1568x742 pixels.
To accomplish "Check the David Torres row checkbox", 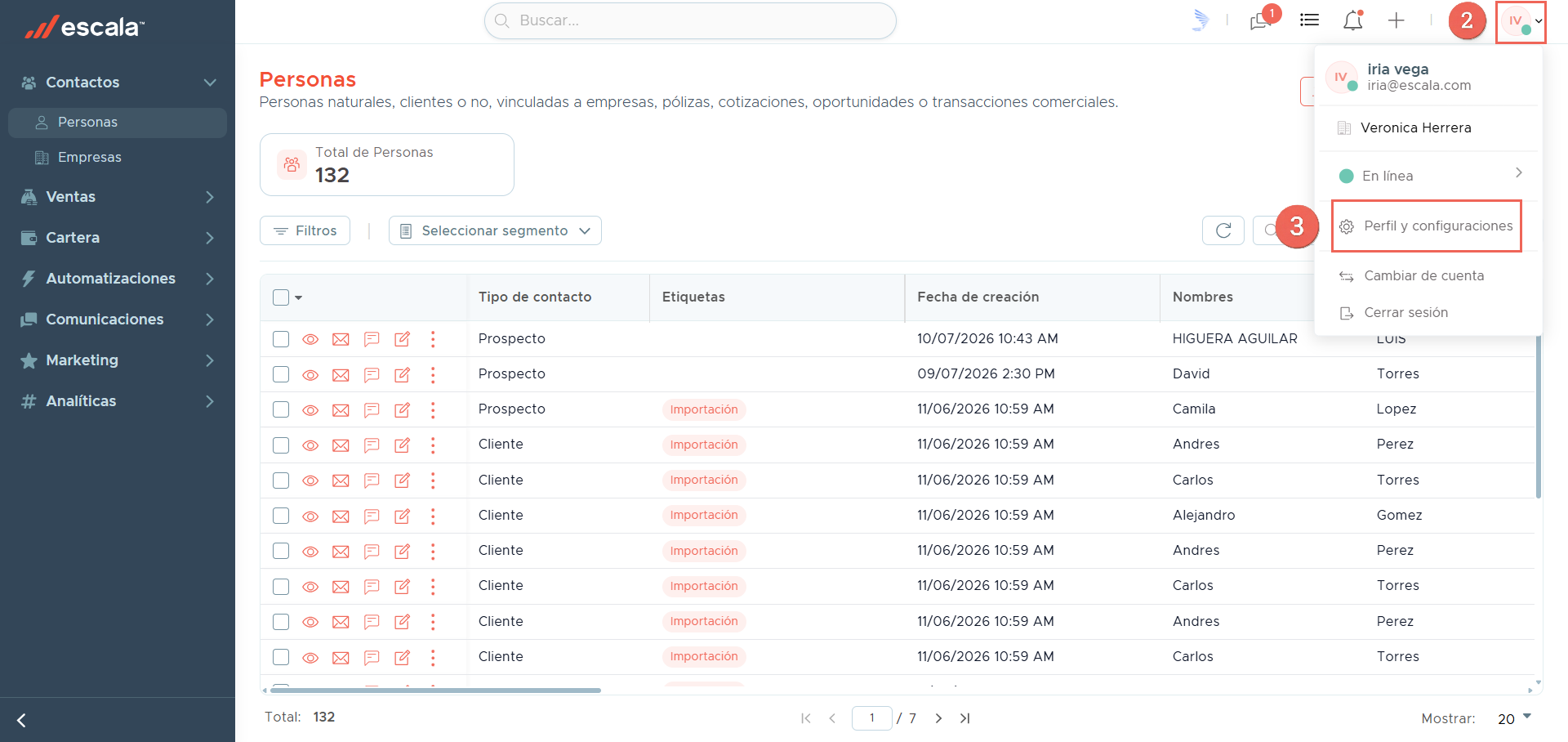I will 281,374.
